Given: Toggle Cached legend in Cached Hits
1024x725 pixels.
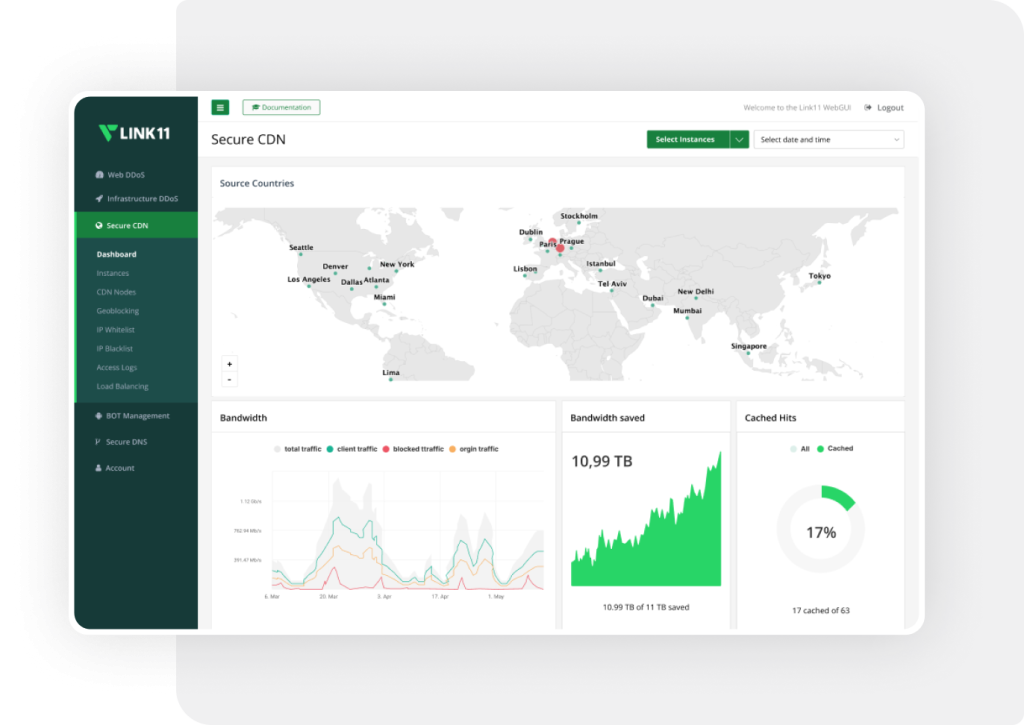Looking at the screenshot, I should (x=835, y=448).
